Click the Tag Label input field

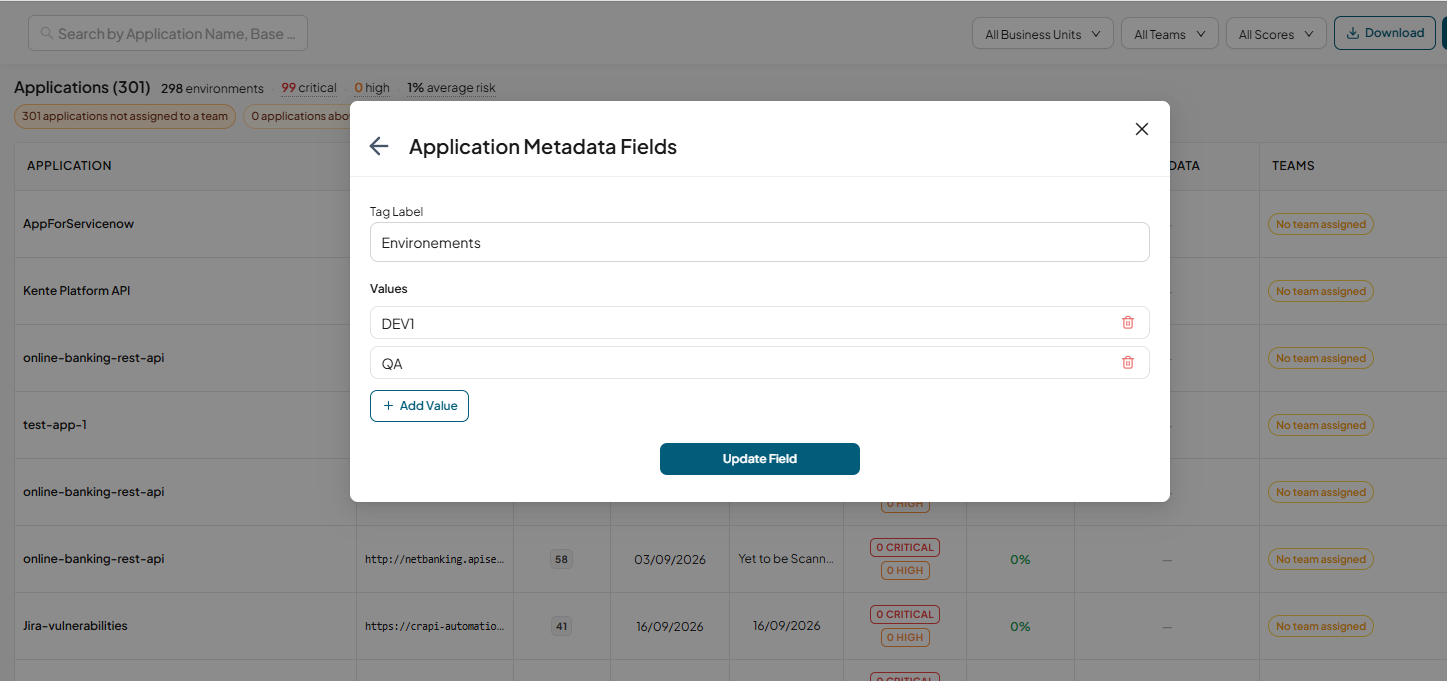click(759, 242)
